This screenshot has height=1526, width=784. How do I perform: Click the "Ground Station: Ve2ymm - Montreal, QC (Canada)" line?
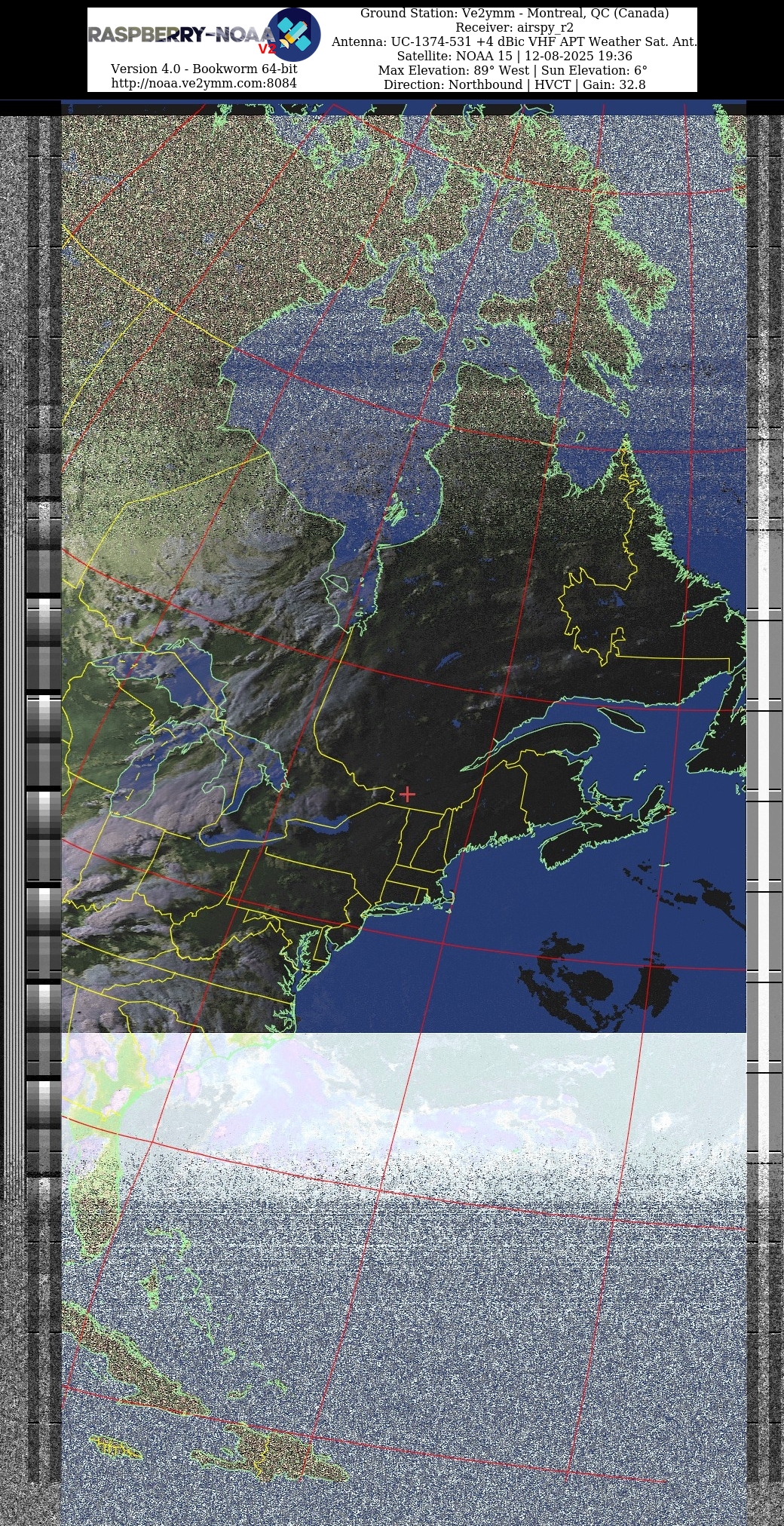(x=514, y=14)
